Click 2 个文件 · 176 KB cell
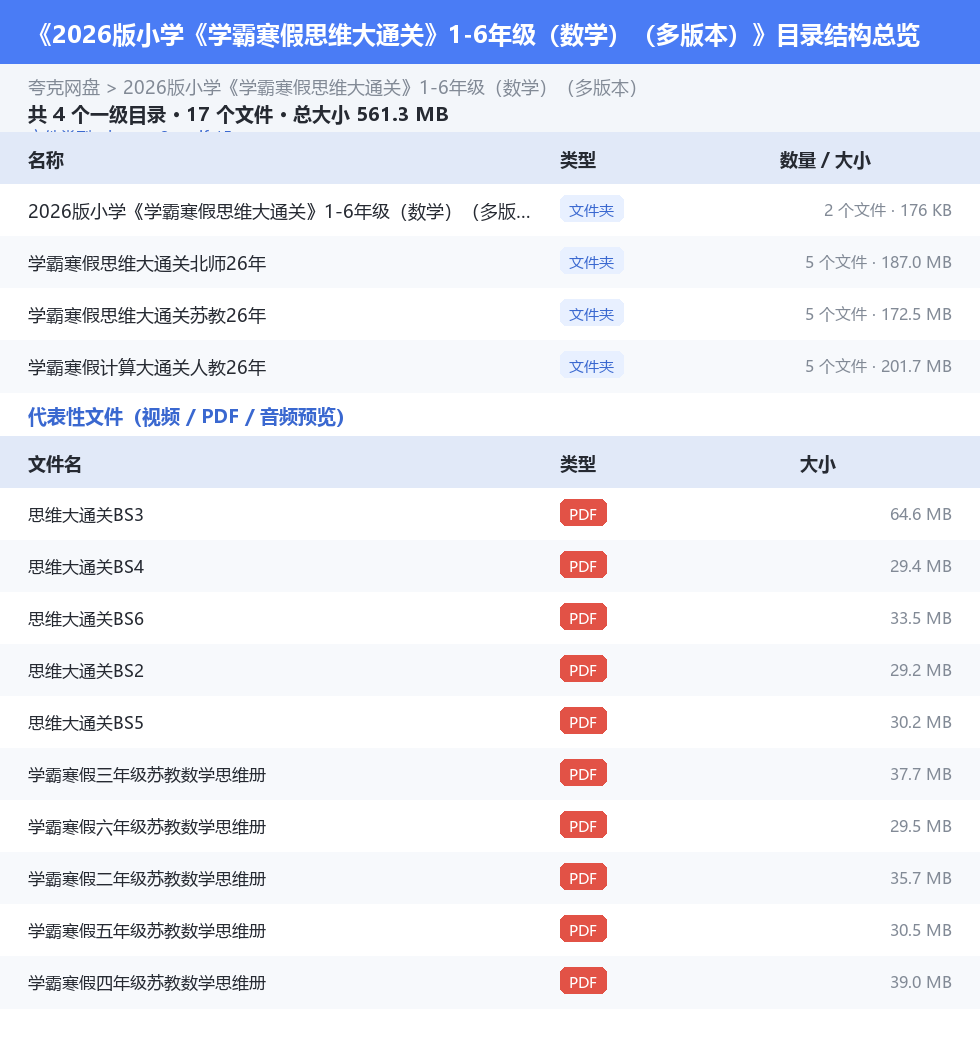Screen dimensions: 980x1040 (x=888, y=210)
